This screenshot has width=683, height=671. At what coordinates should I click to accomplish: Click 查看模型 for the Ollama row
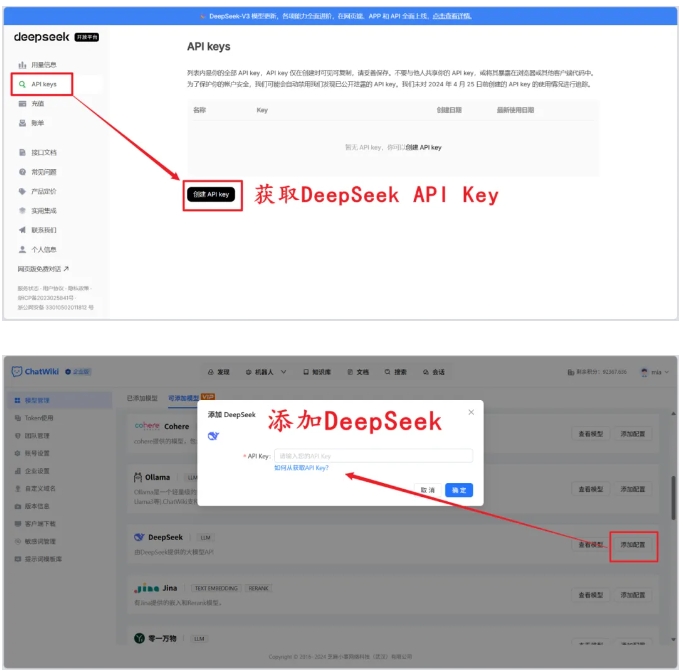[x=591, y=489]
